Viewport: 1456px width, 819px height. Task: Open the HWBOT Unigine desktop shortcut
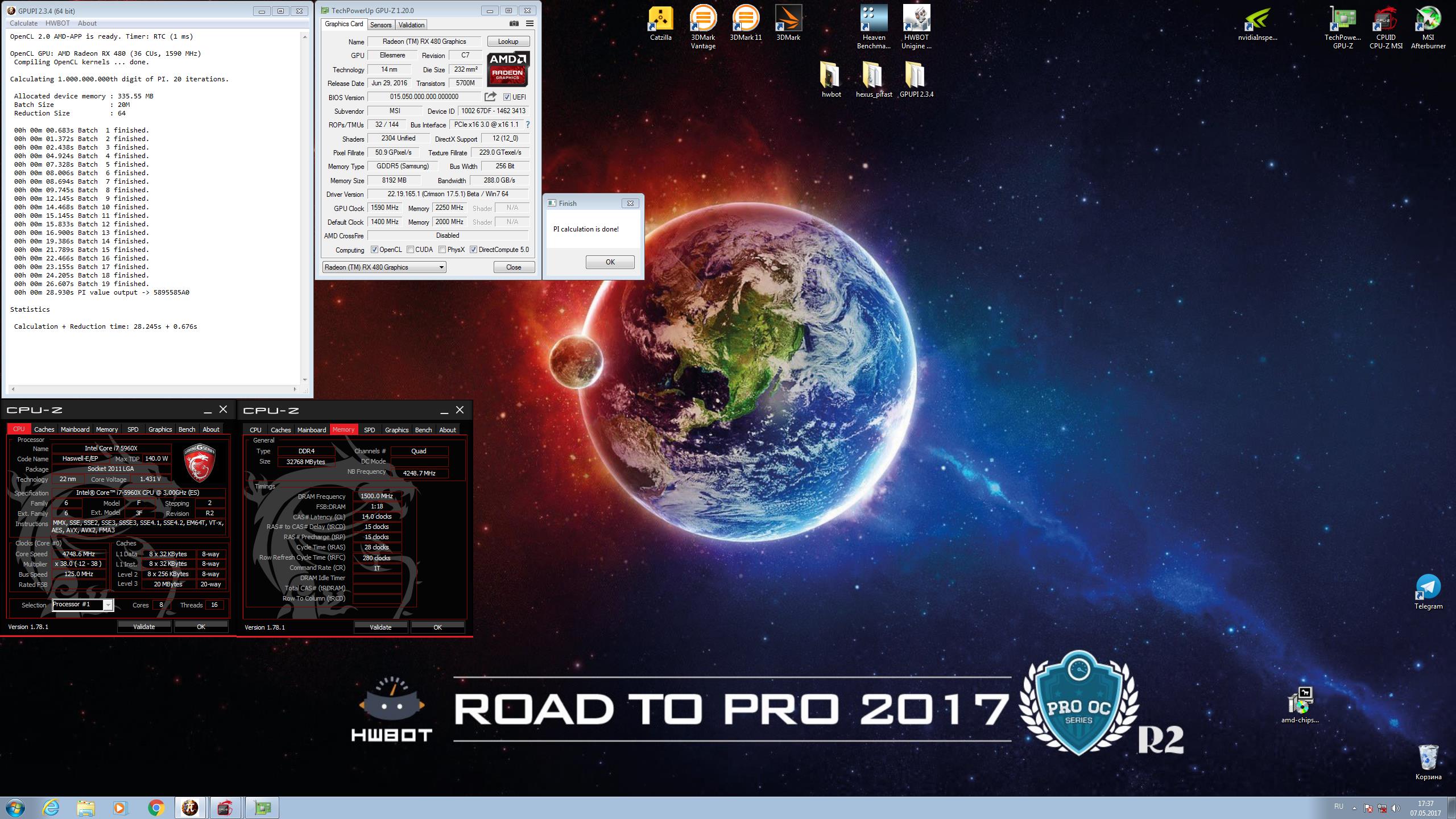(x=916, y=27)
